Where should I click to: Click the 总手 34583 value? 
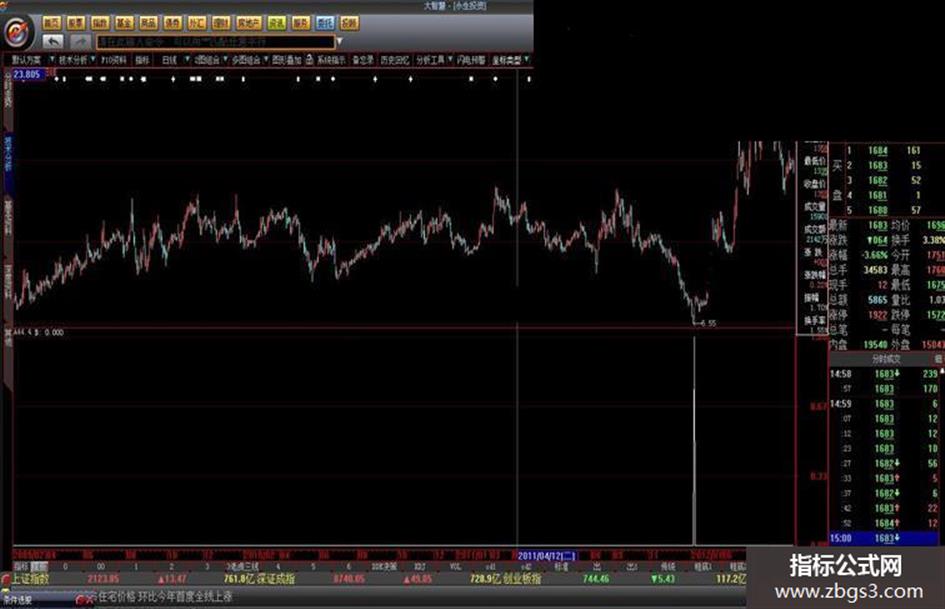tap(875, 270)
